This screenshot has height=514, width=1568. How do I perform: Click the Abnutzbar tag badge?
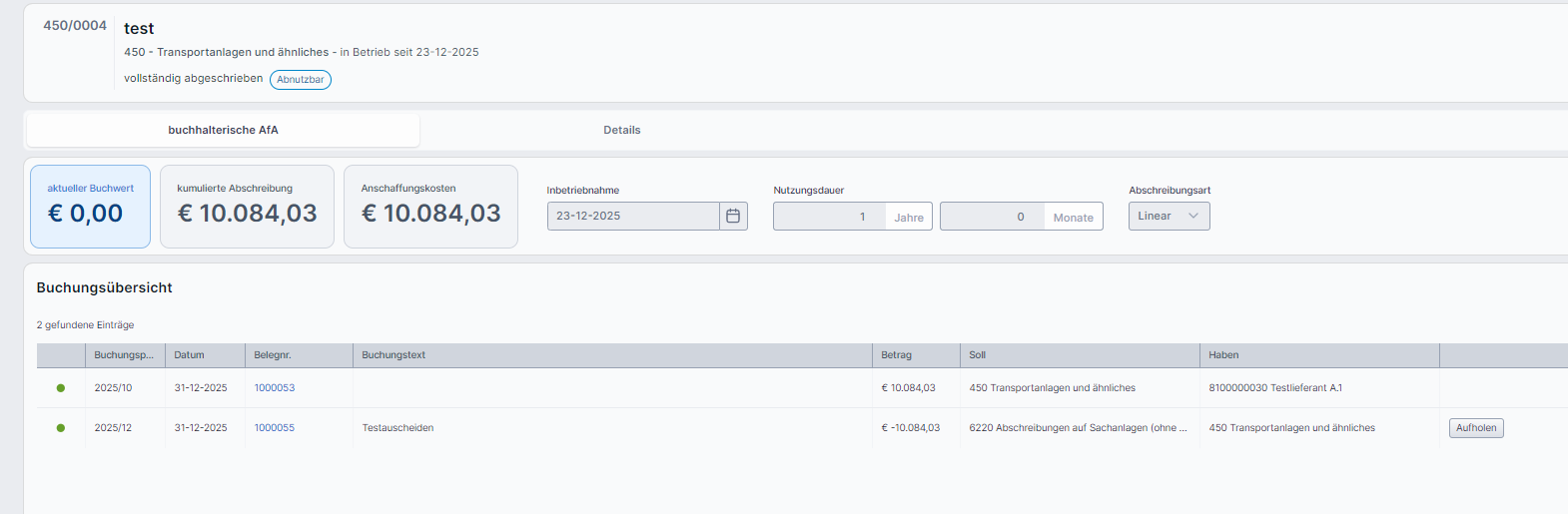[x=300, y=80]
